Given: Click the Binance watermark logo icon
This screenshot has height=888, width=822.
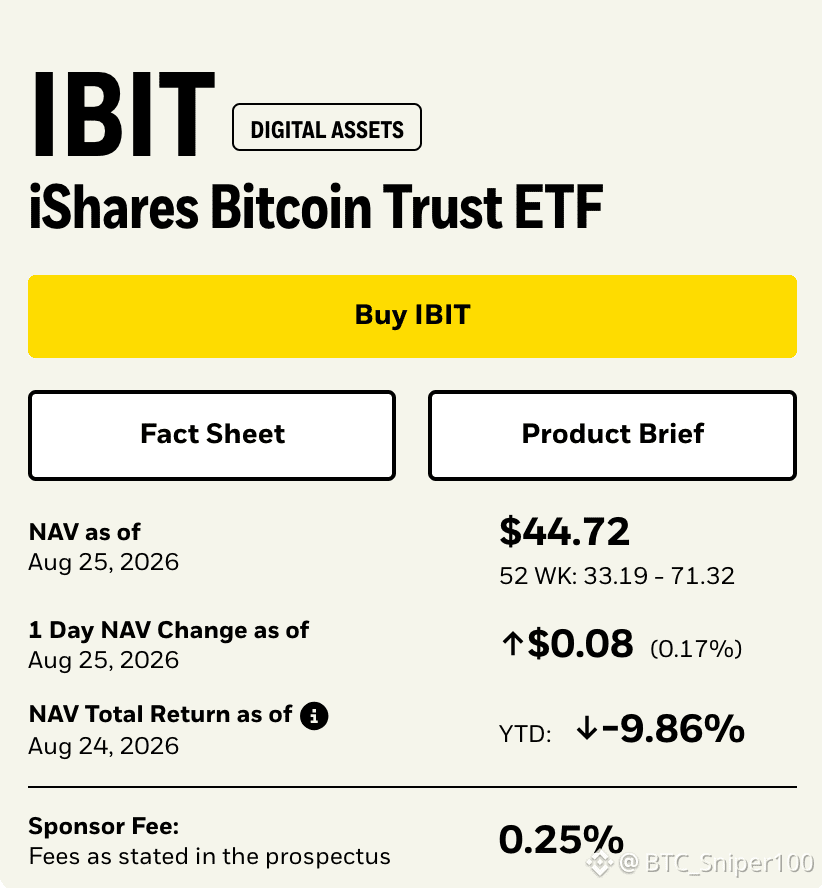Looking at the screenshot, I should [x=600, y=863].
